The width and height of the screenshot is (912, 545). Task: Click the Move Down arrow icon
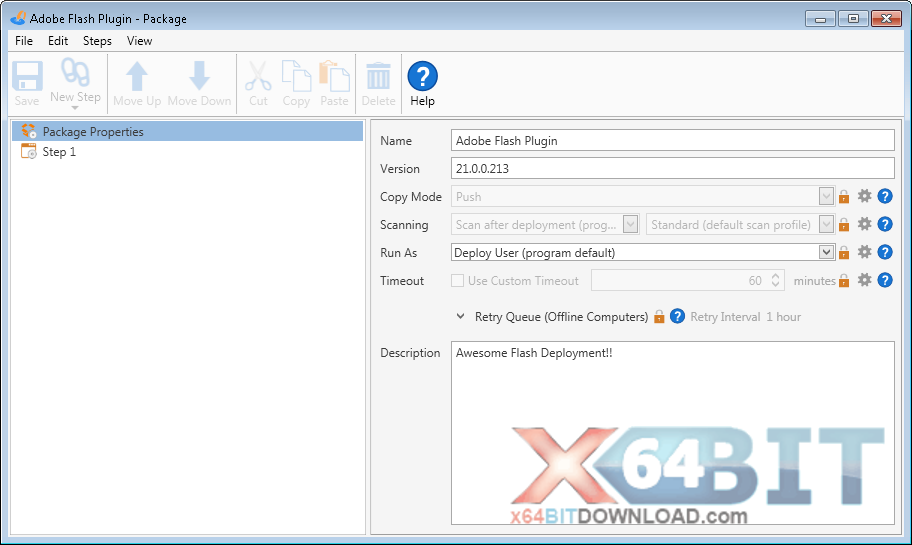(x=200, y=76)
